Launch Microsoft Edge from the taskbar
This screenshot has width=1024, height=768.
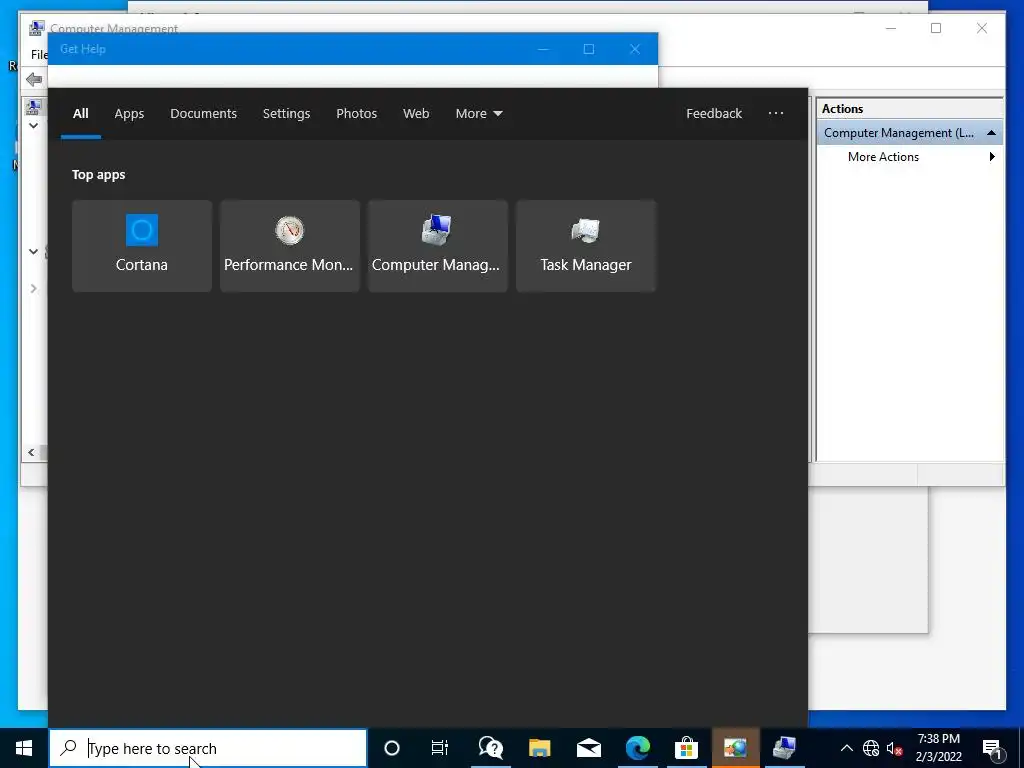click(x=637, y=748)
